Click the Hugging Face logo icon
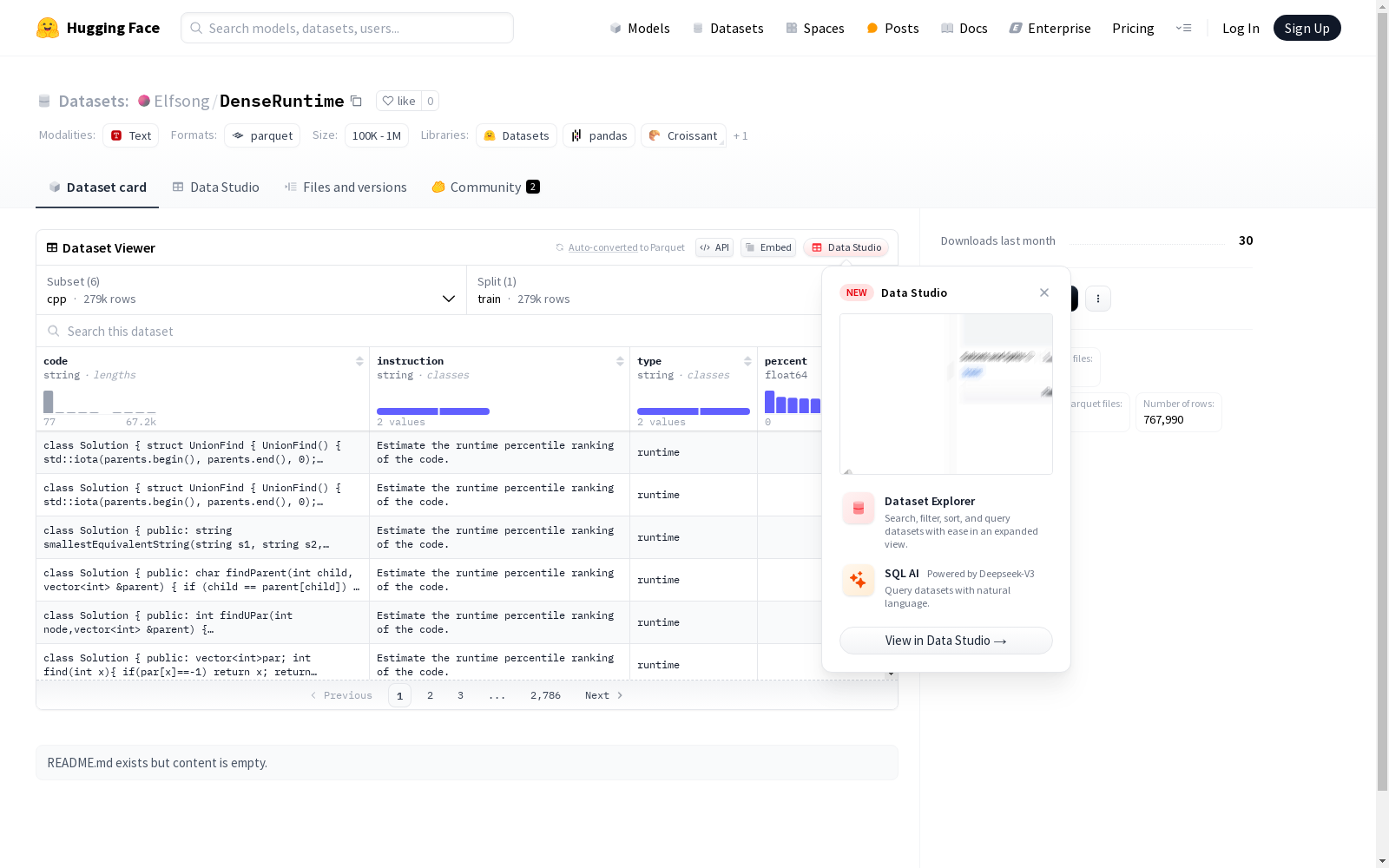 [48, 28]
